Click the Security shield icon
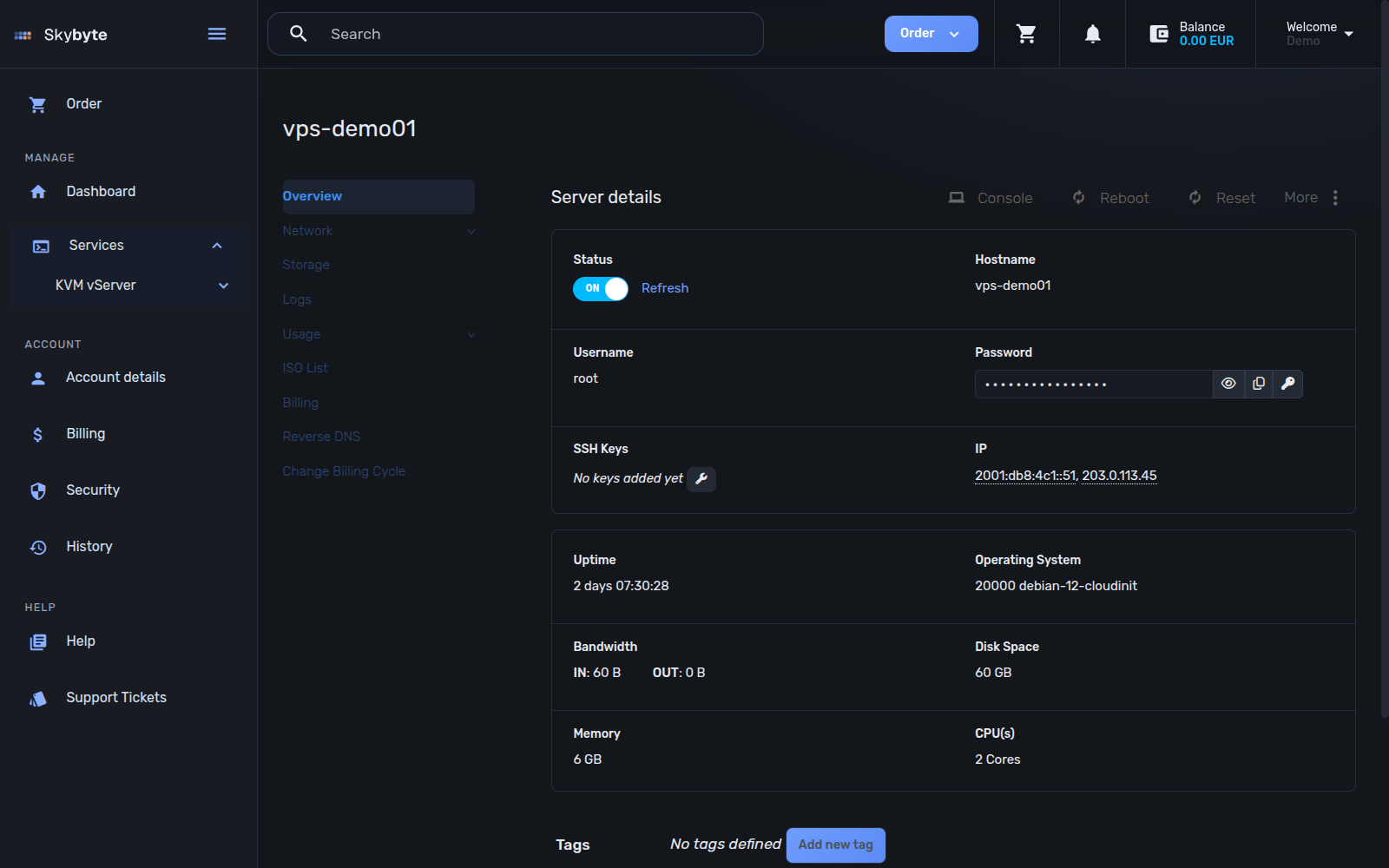Image resolution: width=1389 pixels, height=868 pixels. coord(38,490)
